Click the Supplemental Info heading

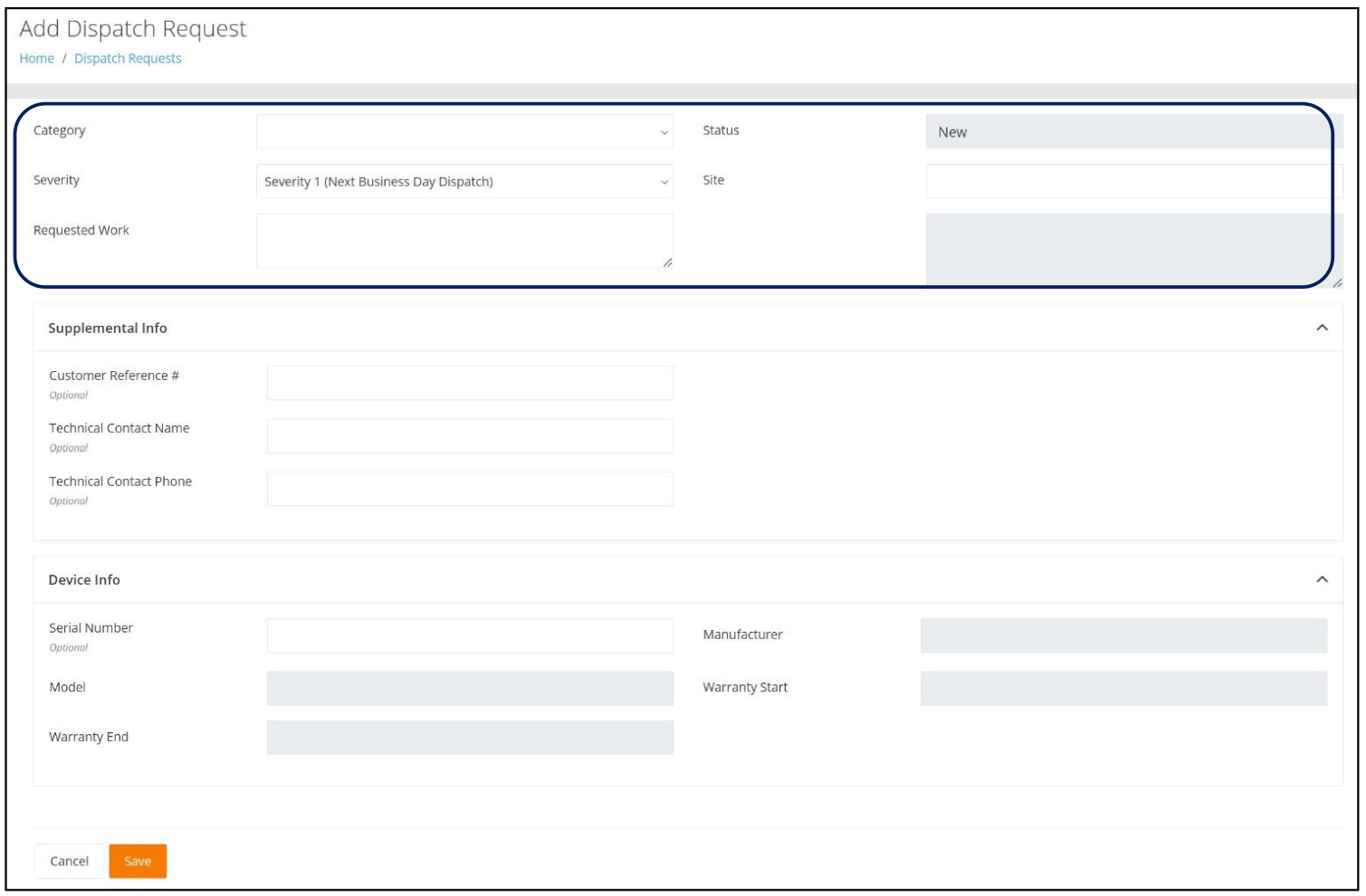[108, 328]
